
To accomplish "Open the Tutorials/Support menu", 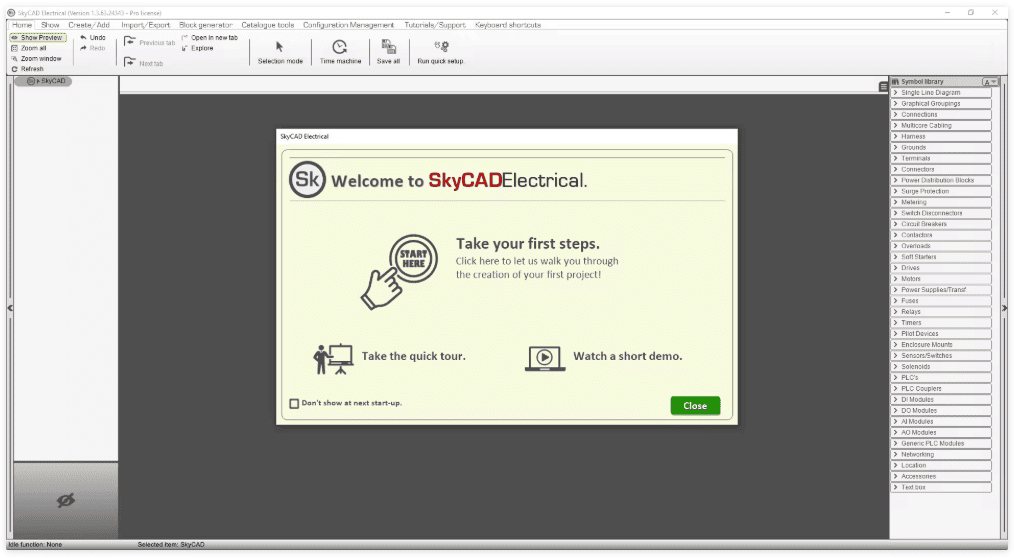I will (x=435, y=25).
